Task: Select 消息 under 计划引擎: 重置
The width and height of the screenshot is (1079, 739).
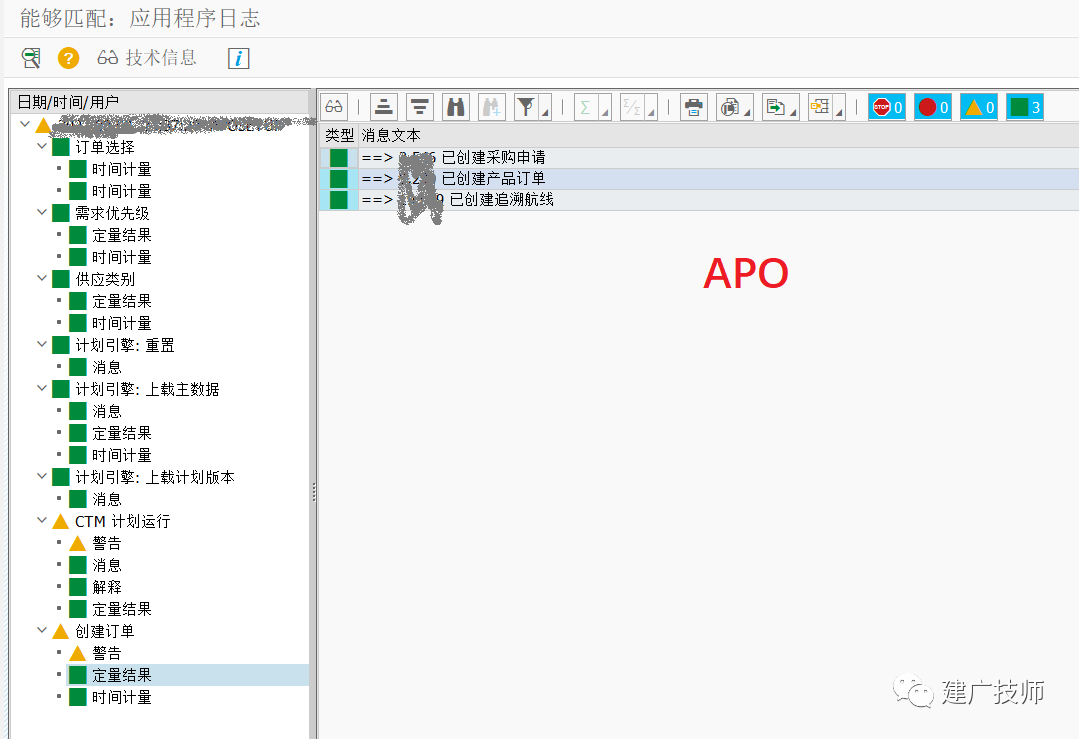Action: (x=107, y=367)
